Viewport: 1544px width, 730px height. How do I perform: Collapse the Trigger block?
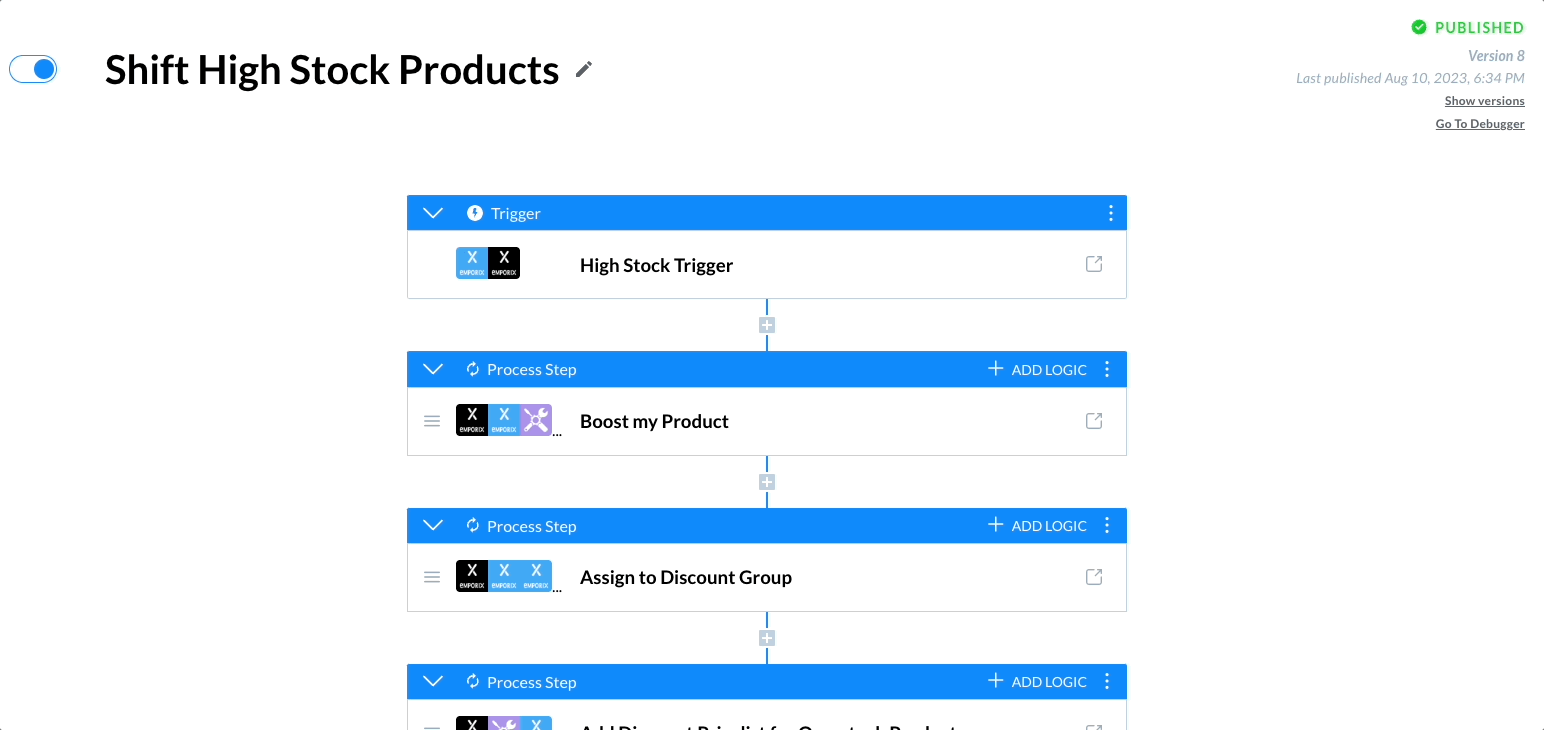coord(432,213)
